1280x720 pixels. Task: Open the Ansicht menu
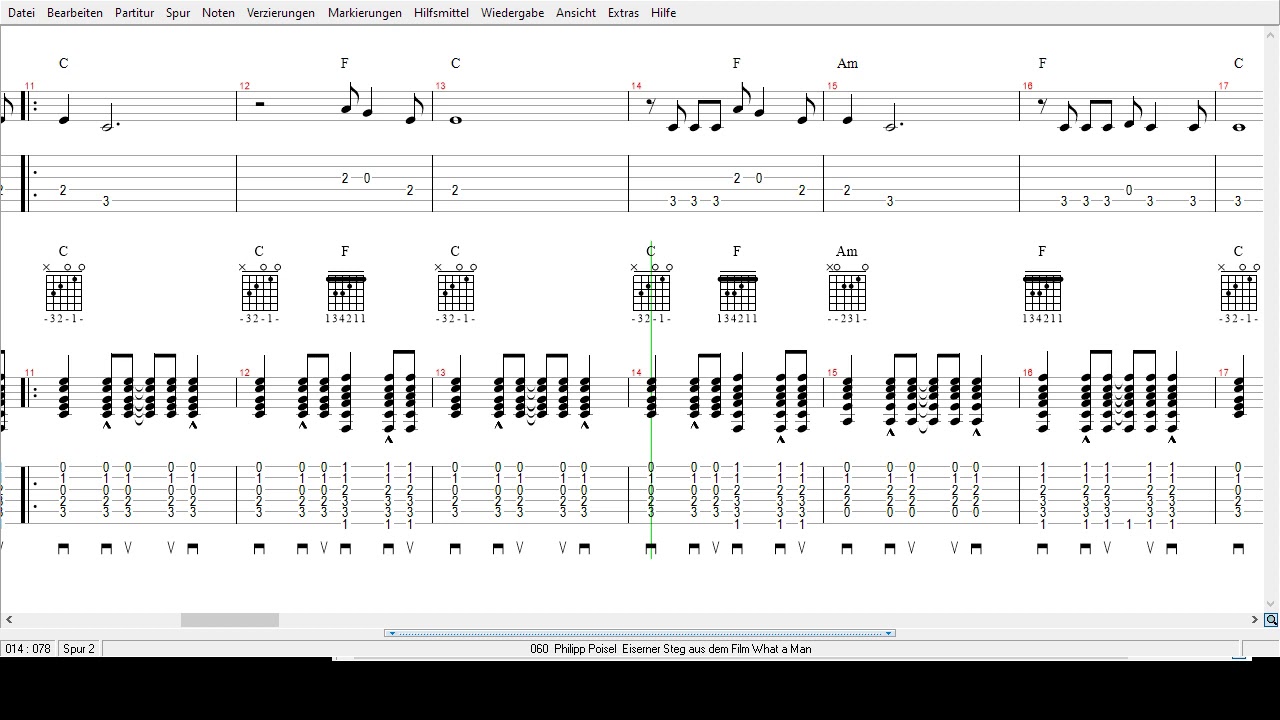tap(576, 13)
